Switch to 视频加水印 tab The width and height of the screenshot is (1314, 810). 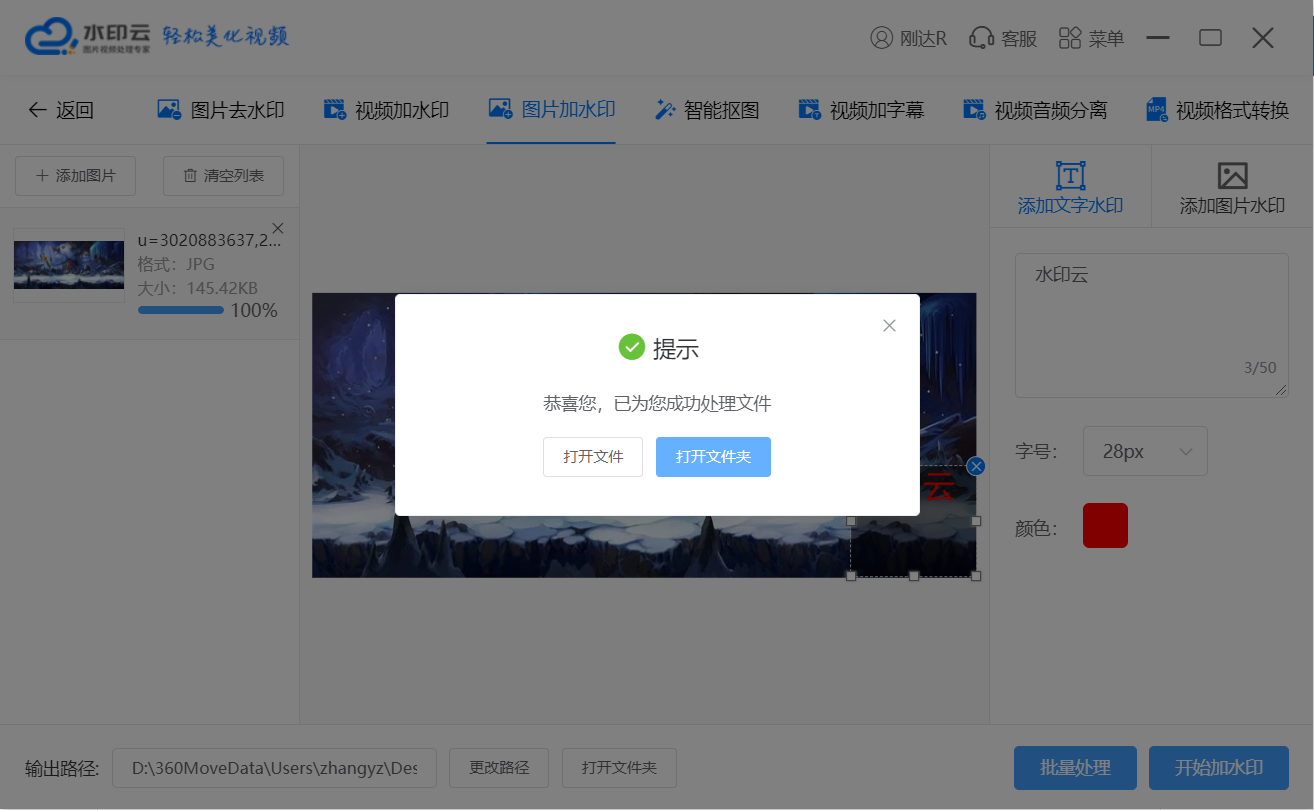386,110
